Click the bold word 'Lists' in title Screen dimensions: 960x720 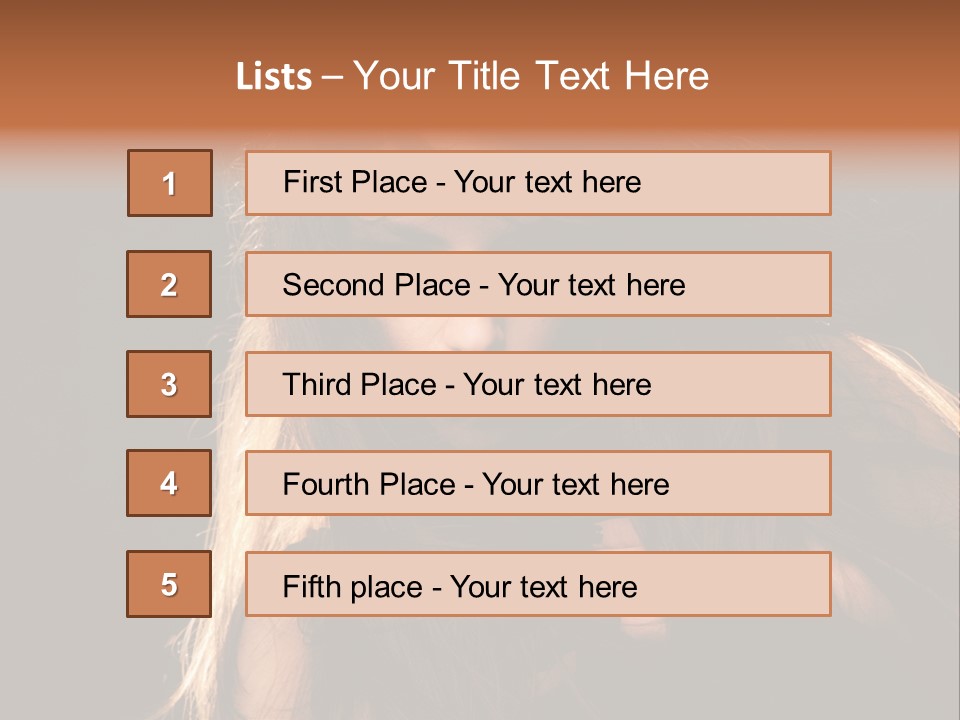click(x=273, y=77)
